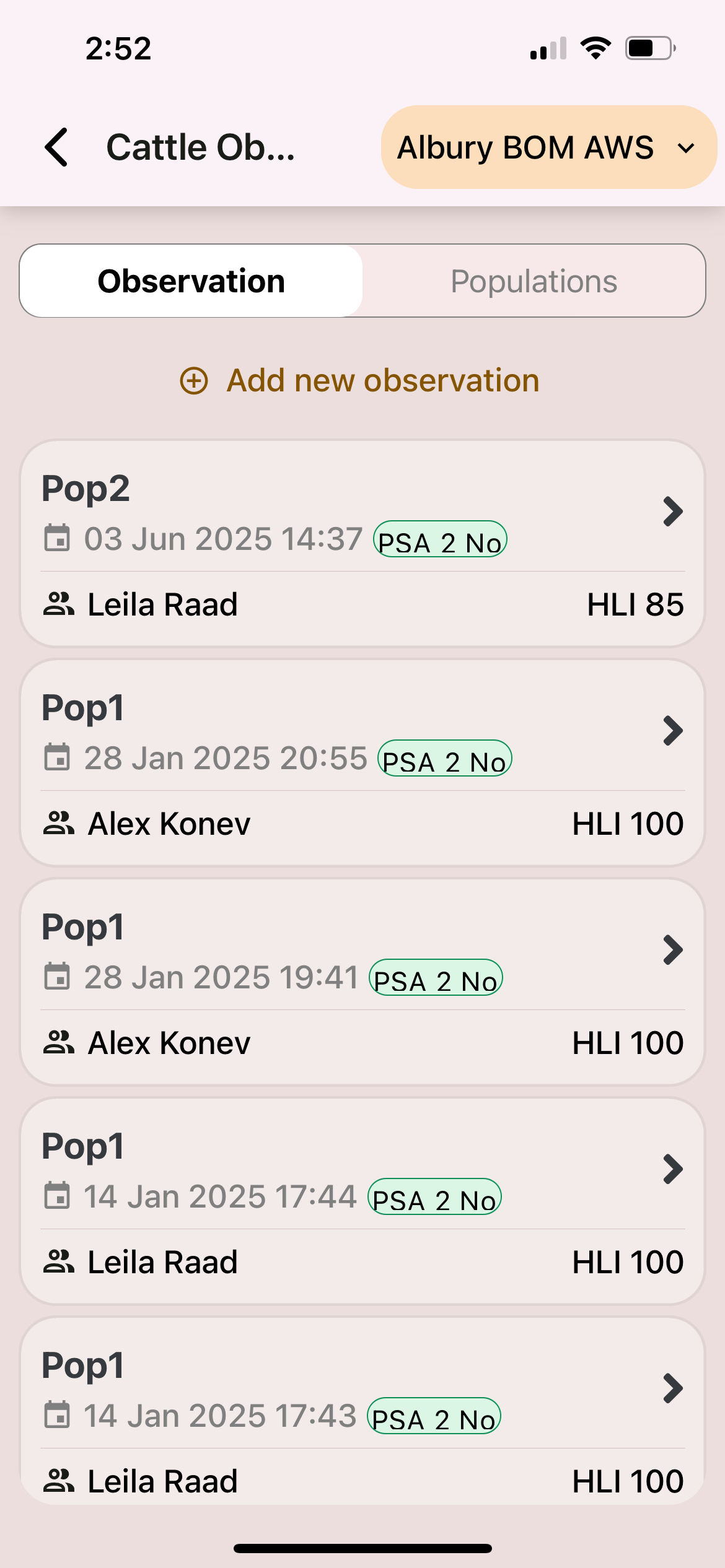
Task: Tap HLI 85 value on Pop2 card
Action: [635, 604]
